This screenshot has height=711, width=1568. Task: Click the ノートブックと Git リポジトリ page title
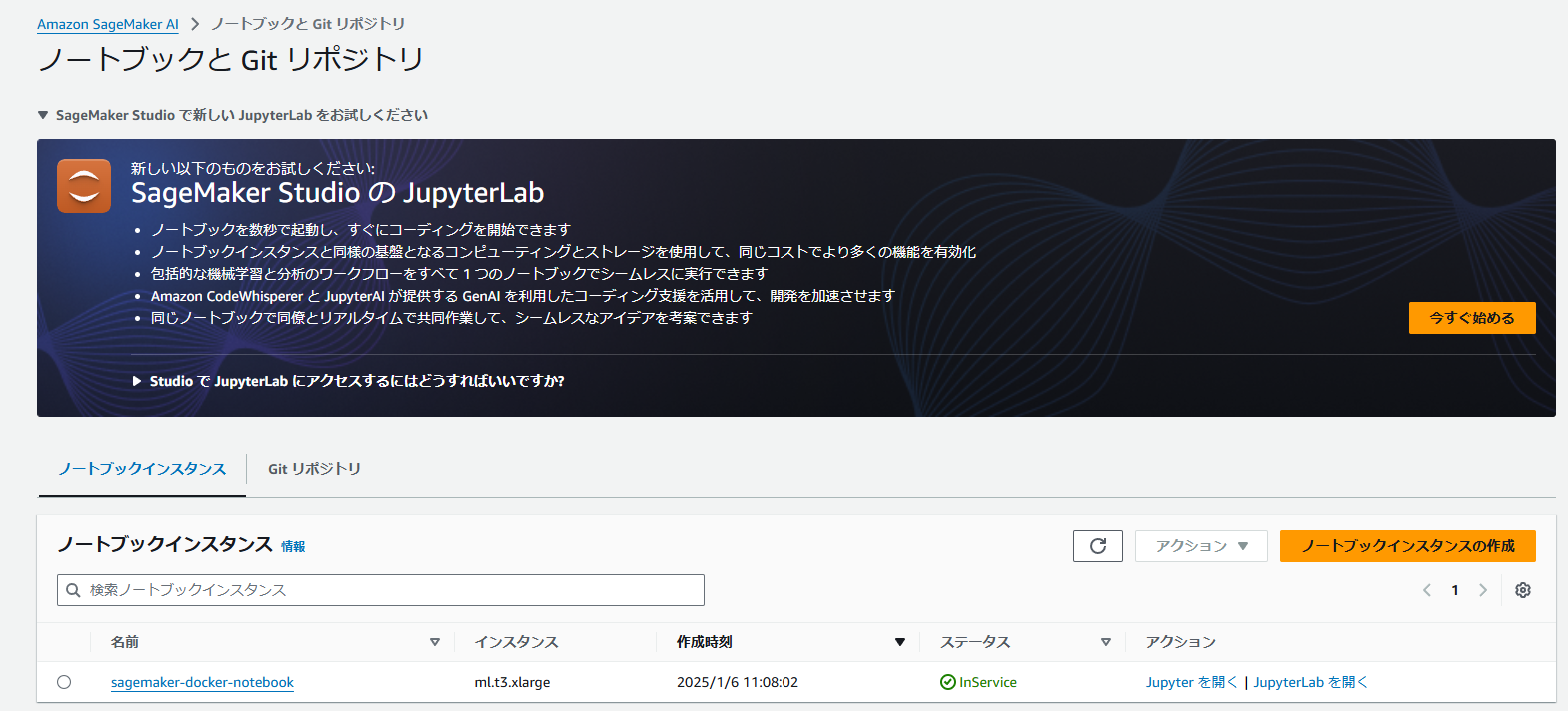coord(231,60)
